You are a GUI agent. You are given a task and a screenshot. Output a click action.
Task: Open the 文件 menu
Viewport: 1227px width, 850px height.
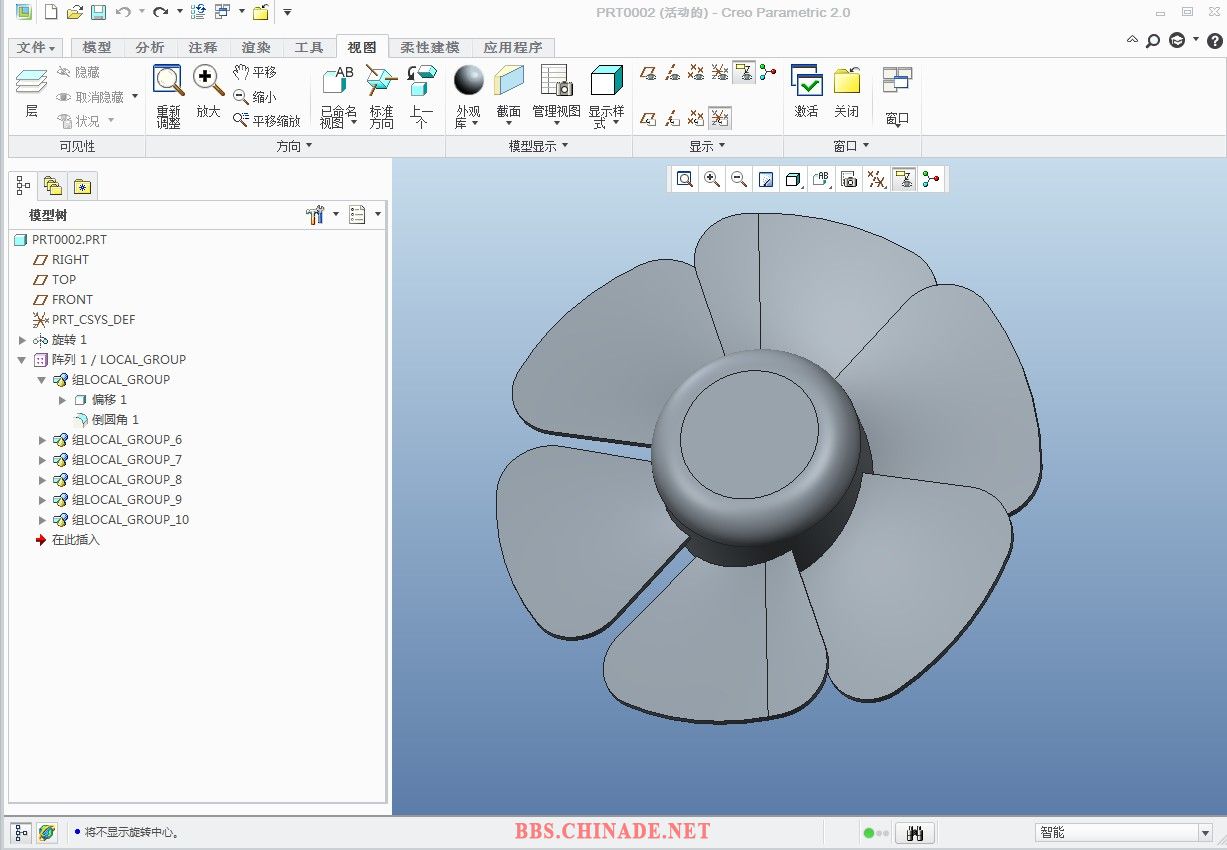point(37,48)
